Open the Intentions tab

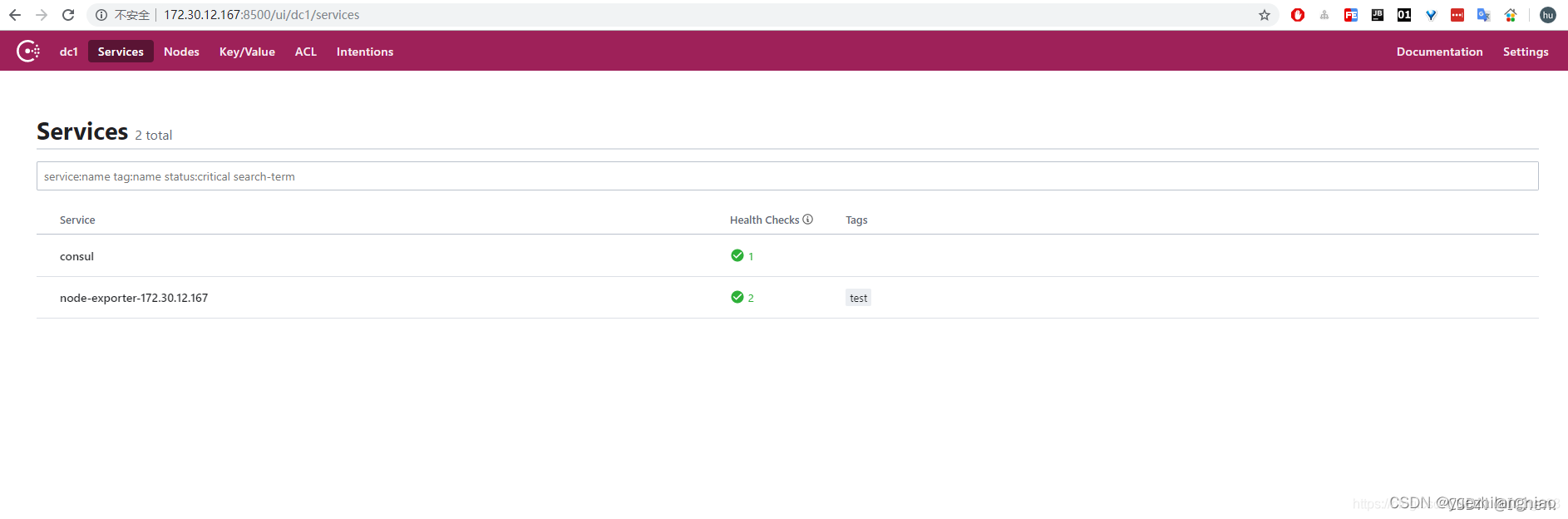coord(365,52)
